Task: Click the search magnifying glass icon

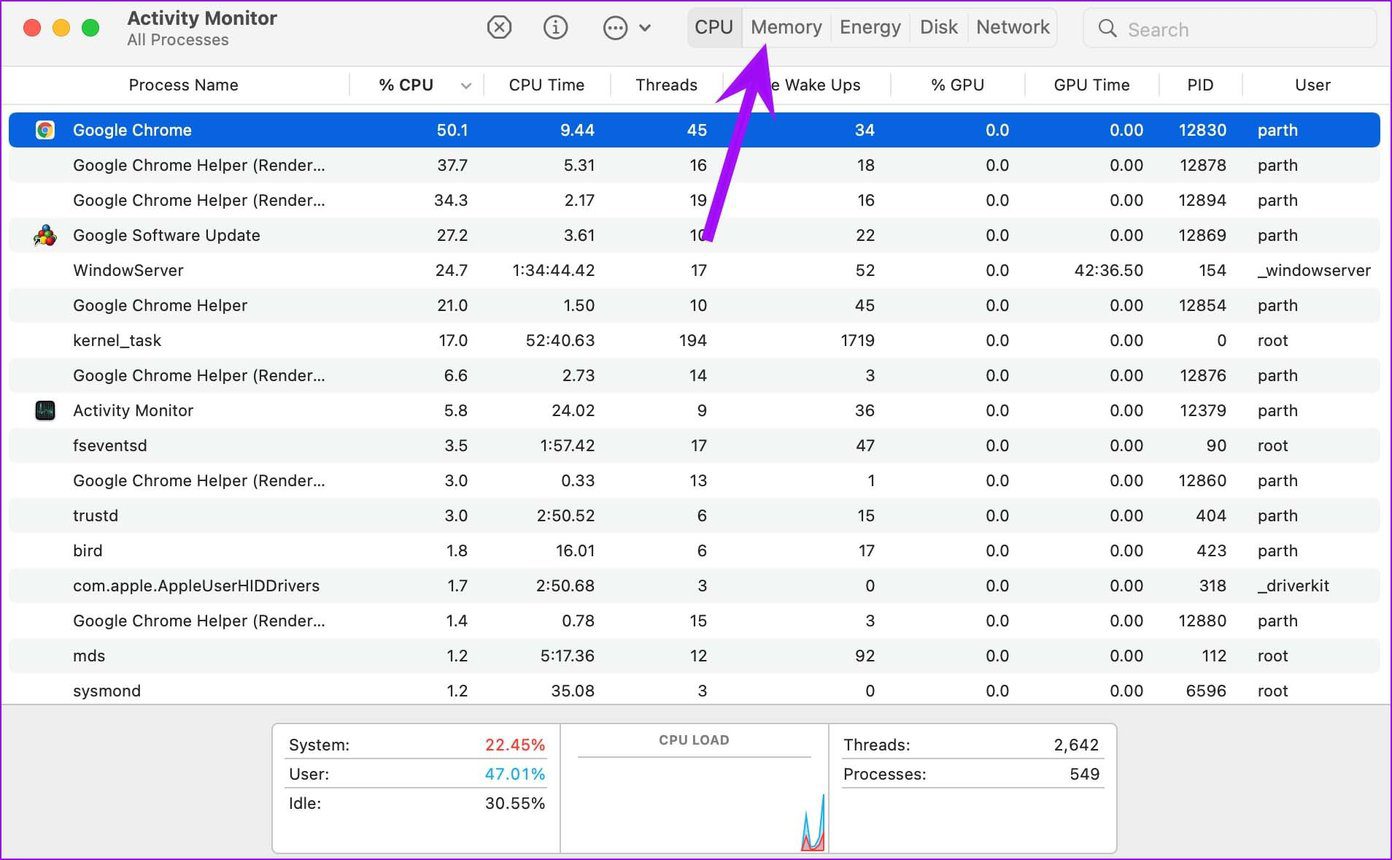Action: [1107, 29]
